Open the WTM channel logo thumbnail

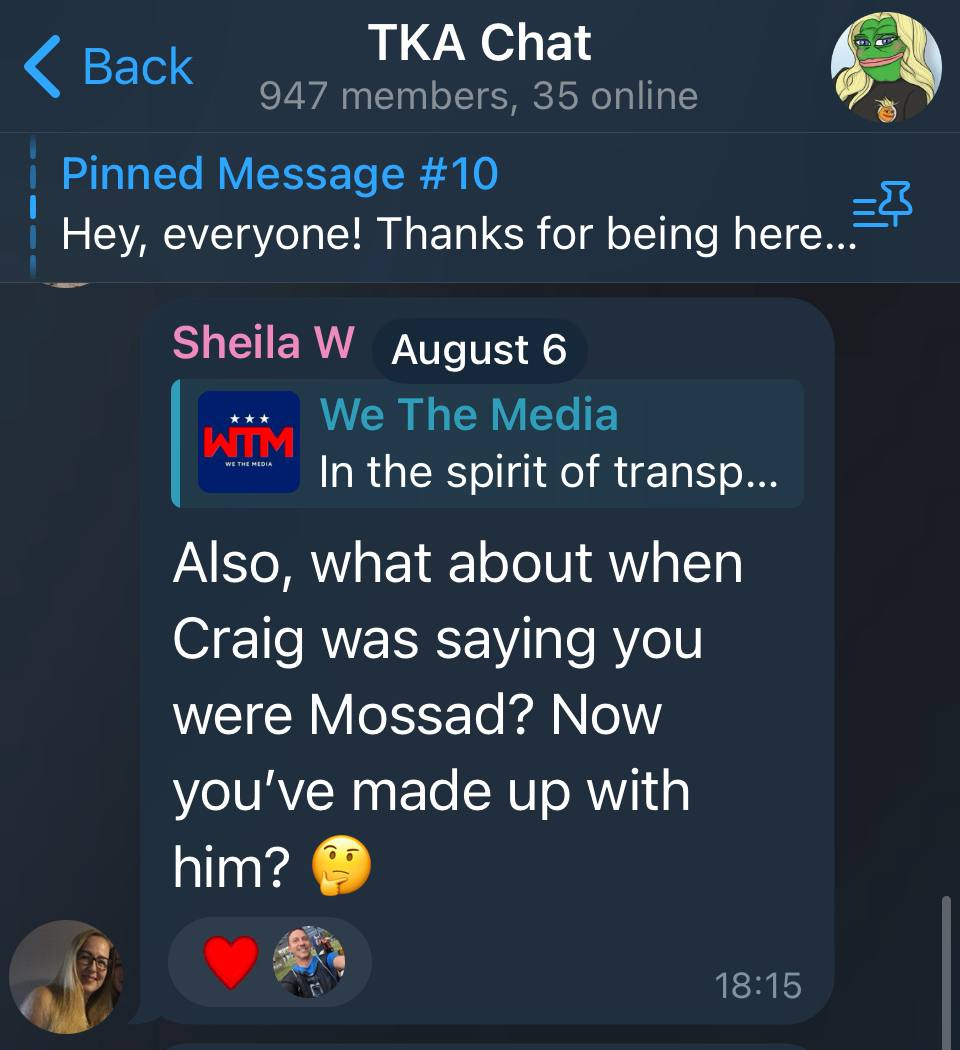249,442
